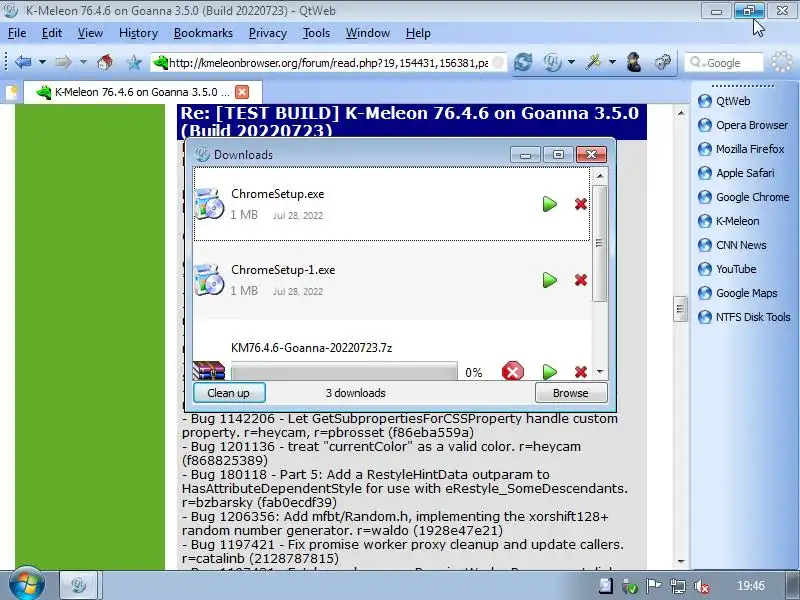Viewport: 800px width, 600px height.
Task: Run ChromeSetup.exe with its green play arrow
Action: coord(549,204)
